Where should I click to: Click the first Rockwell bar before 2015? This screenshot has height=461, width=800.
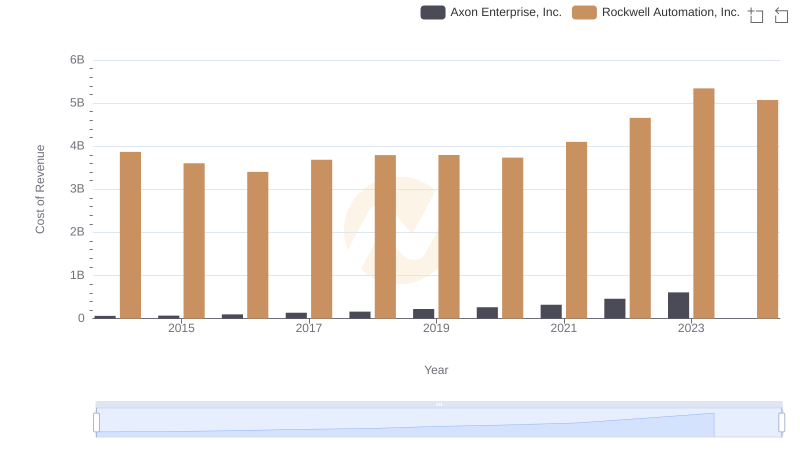pyautogui.click(x=130, y=235)
